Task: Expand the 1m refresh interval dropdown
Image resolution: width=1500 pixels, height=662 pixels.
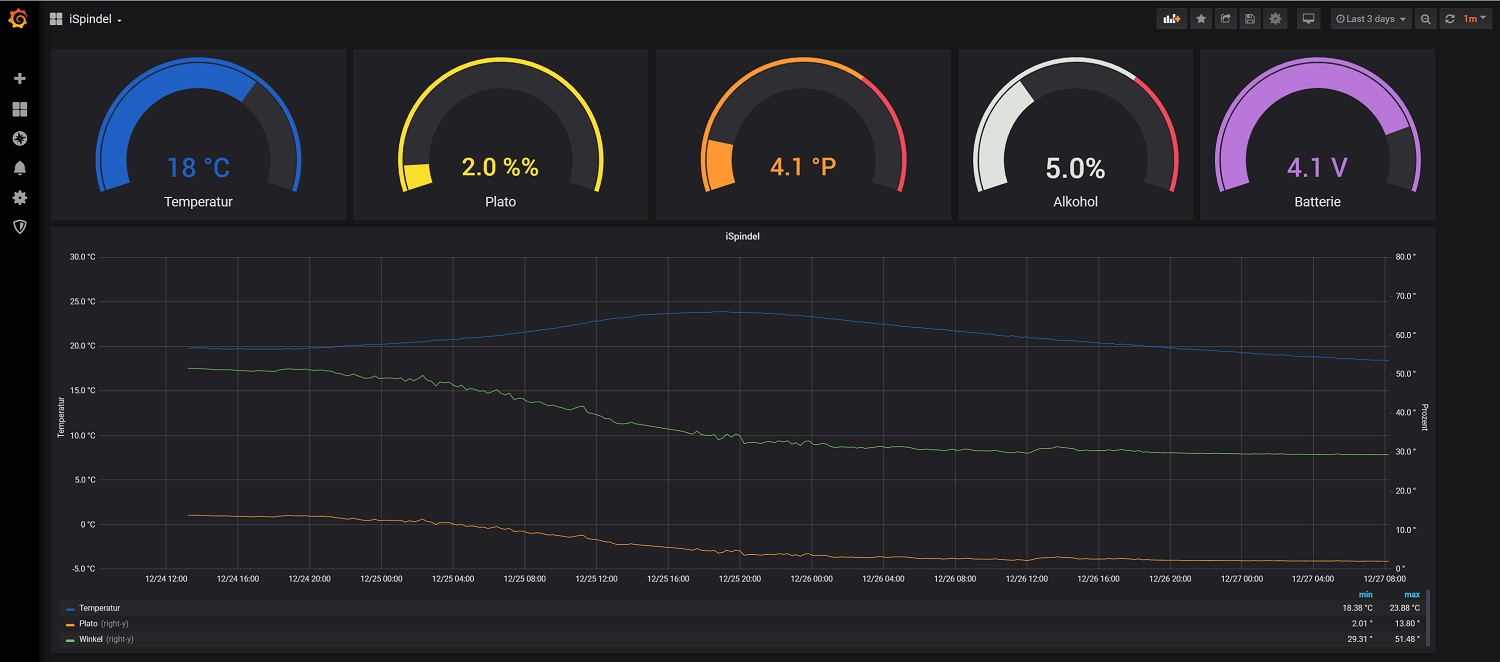Action: point(1476,19)
